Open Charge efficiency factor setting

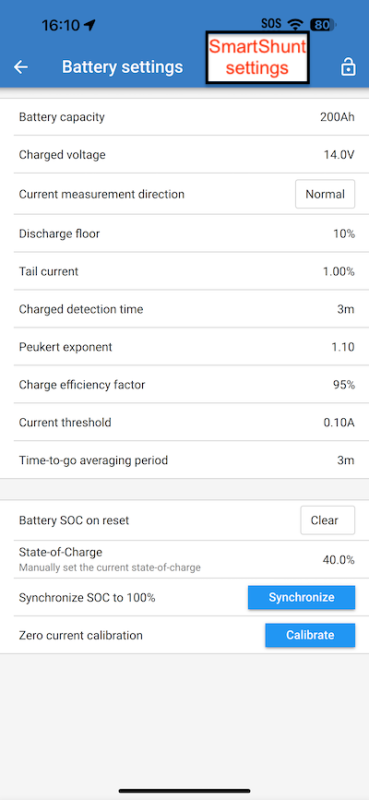[x=184, y=385]
